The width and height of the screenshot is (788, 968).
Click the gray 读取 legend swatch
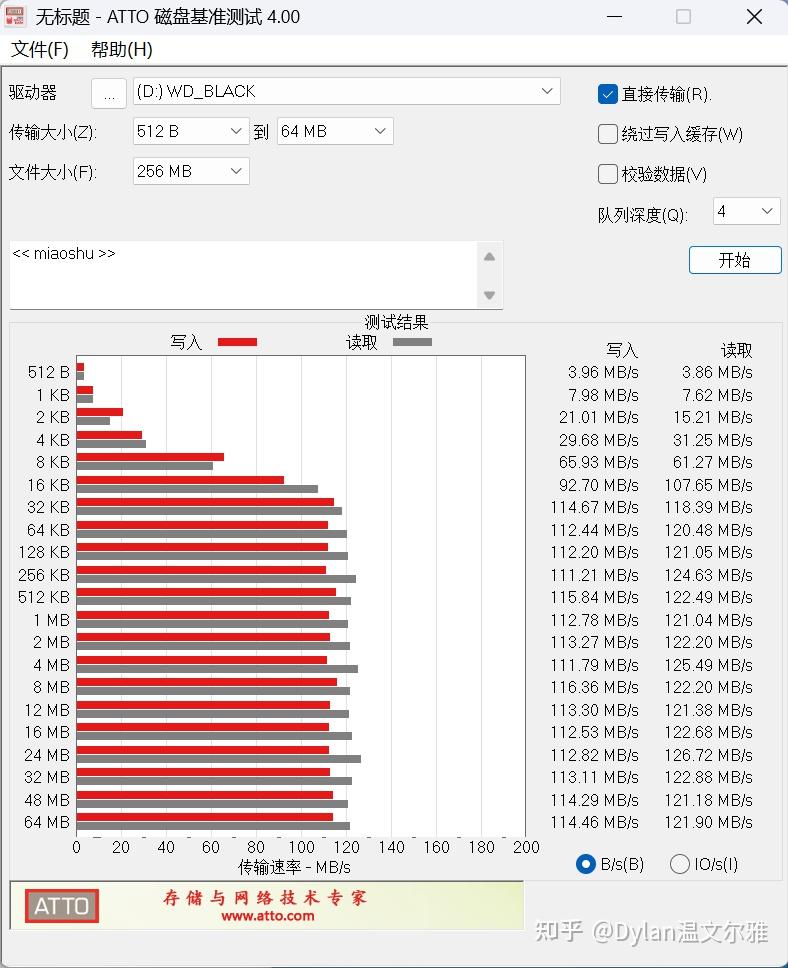click(x=413, y=342)
